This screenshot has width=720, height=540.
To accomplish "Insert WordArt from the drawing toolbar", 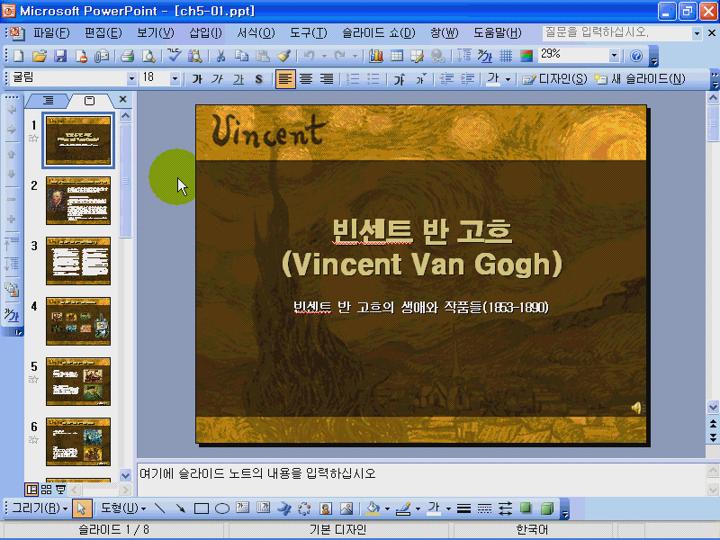I will [284, 508].
